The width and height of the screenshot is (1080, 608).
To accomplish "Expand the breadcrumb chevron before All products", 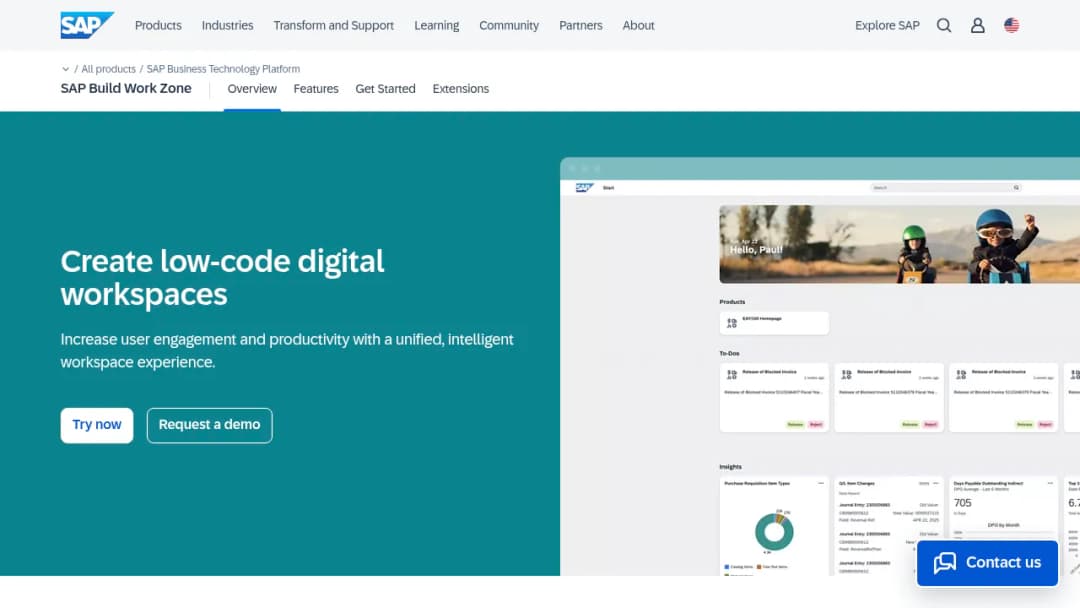I will 65,69.
